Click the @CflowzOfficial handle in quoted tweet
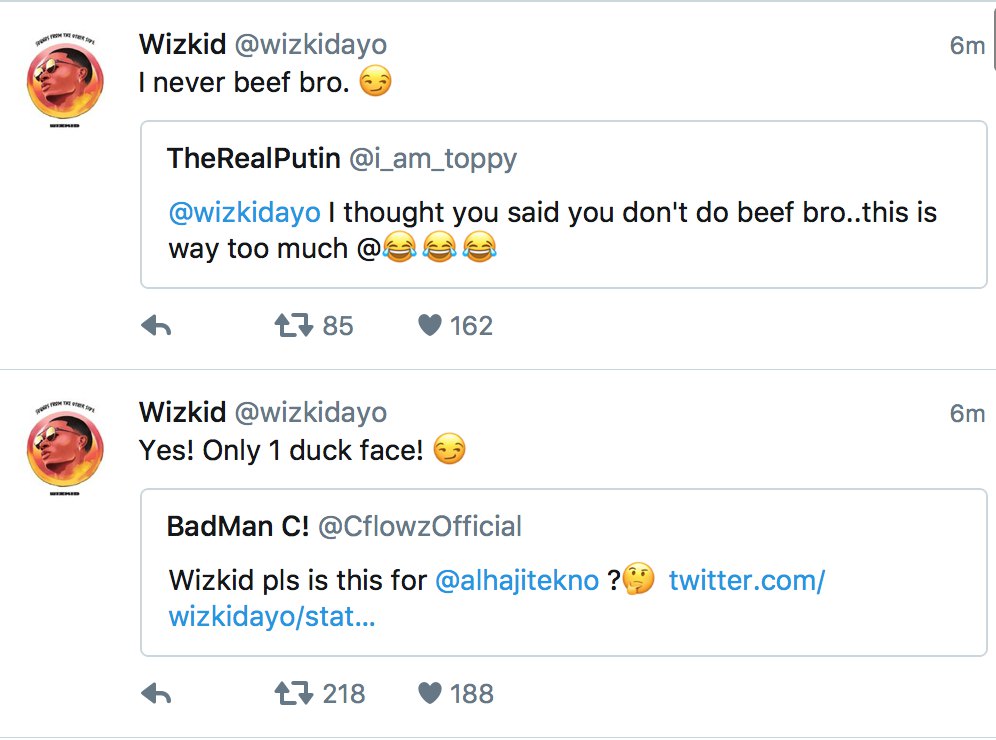This screenshot has width=996, height=740. pyautogui.click(x=420, y=526)
